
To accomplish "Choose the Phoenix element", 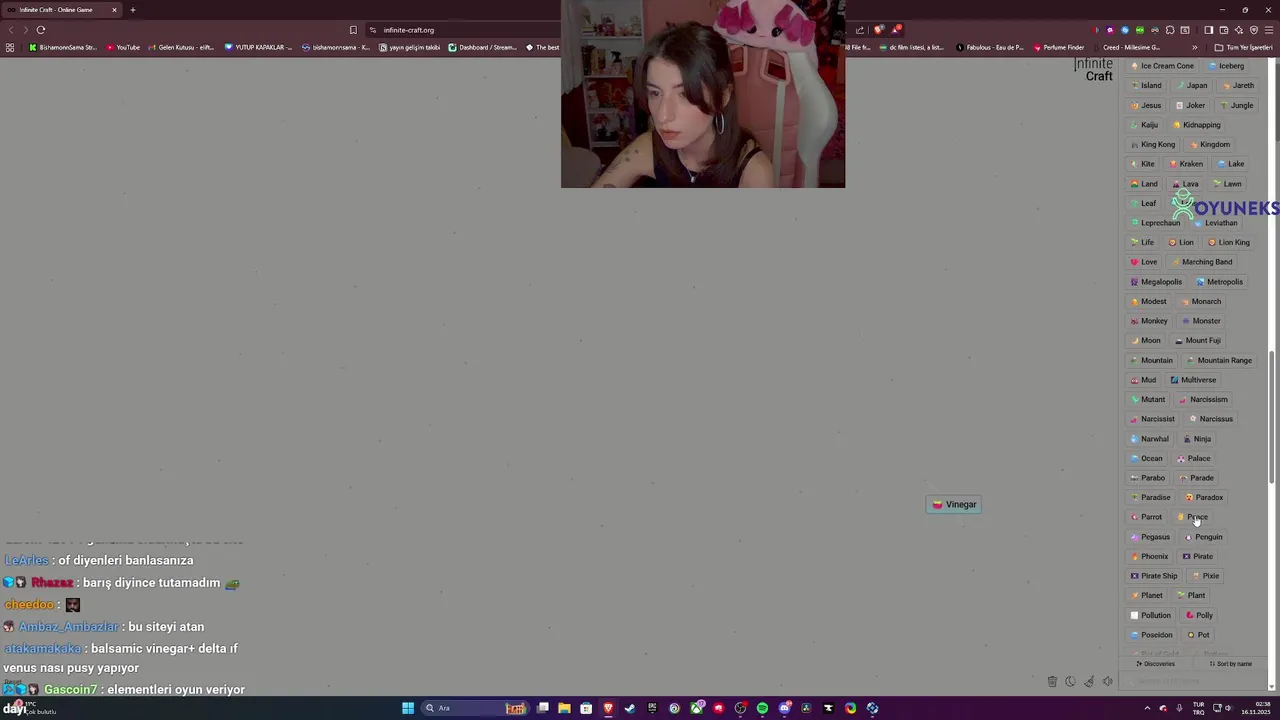I will [1149, 557].
